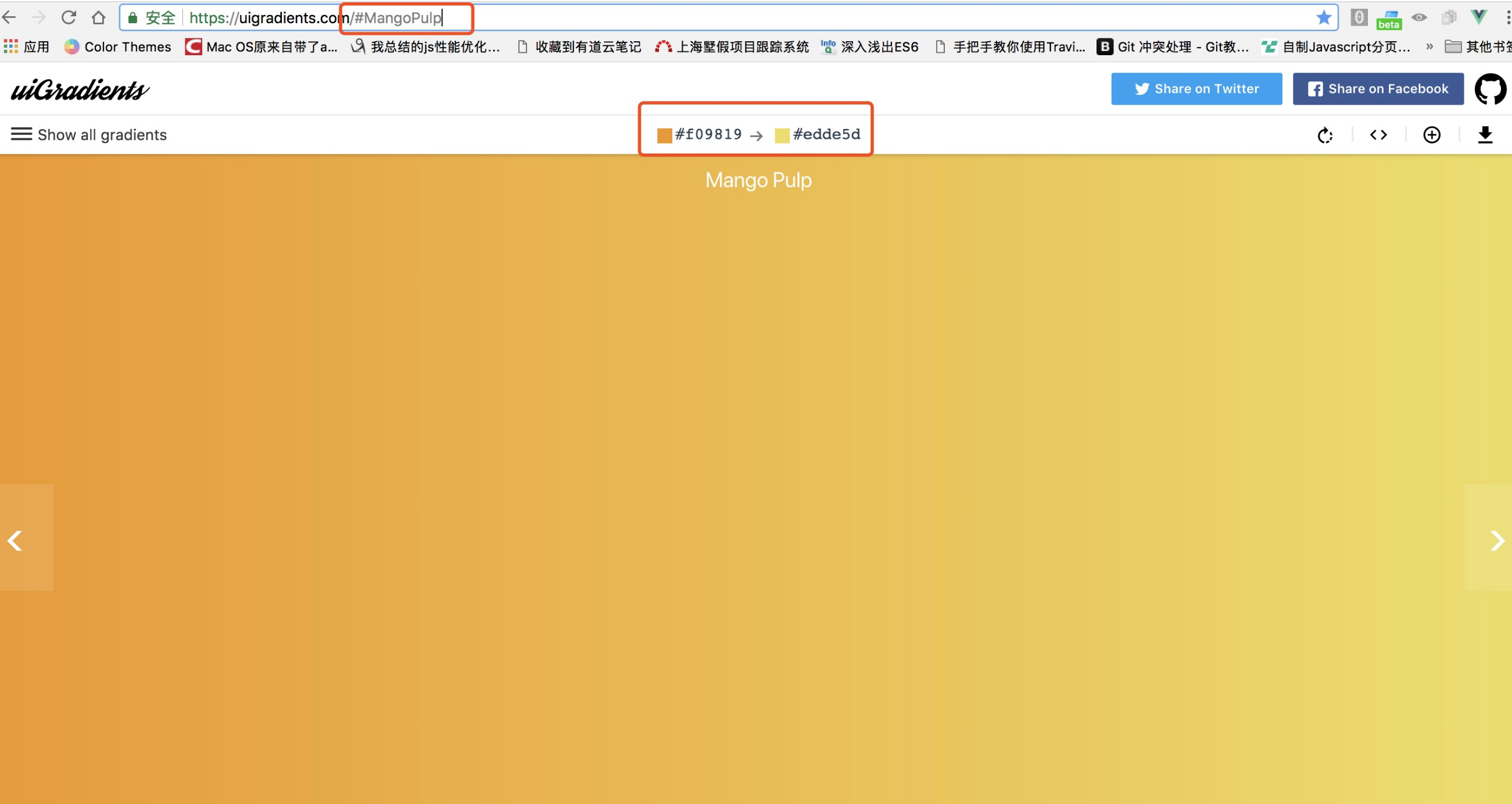Expand the hidden bookmarks overflow chevron

(x=1429, y=46)
